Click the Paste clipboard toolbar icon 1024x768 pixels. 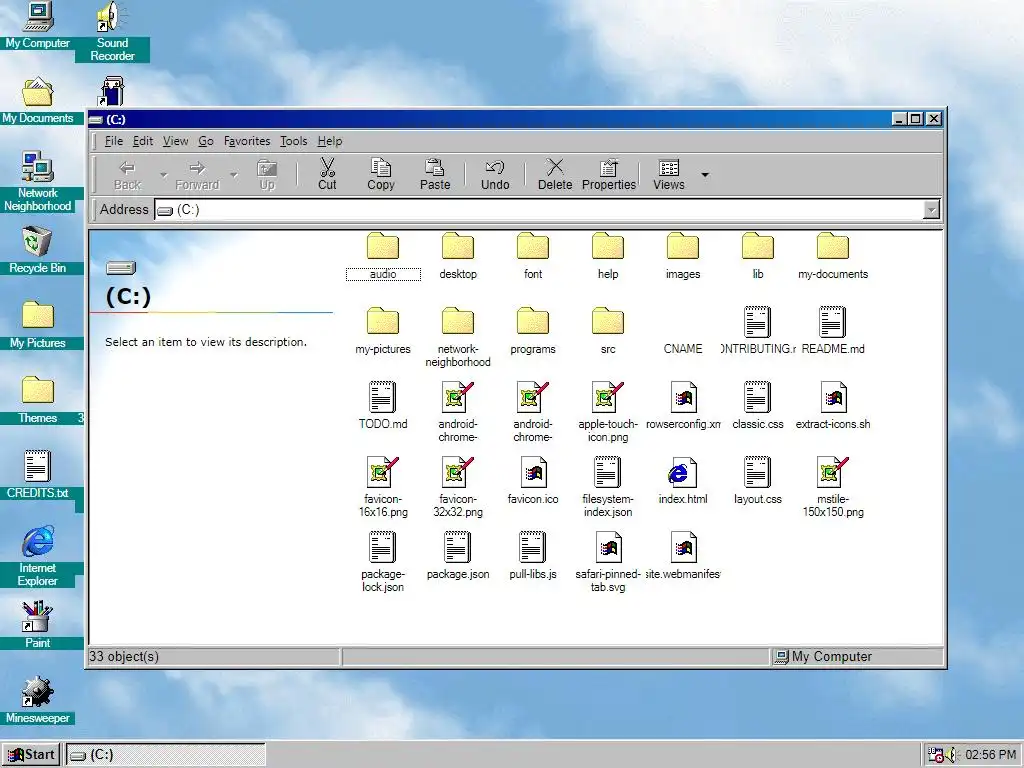click(435, 168)
